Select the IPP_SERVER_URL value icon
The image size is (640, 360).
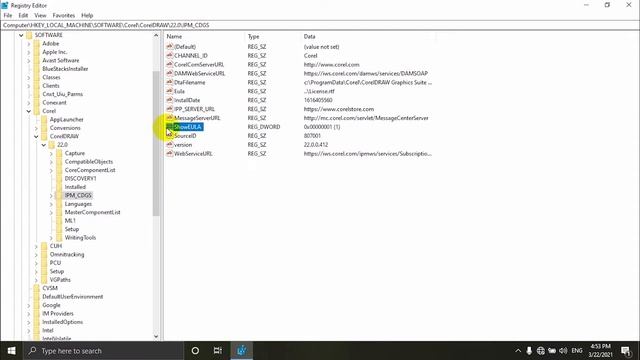169,109
